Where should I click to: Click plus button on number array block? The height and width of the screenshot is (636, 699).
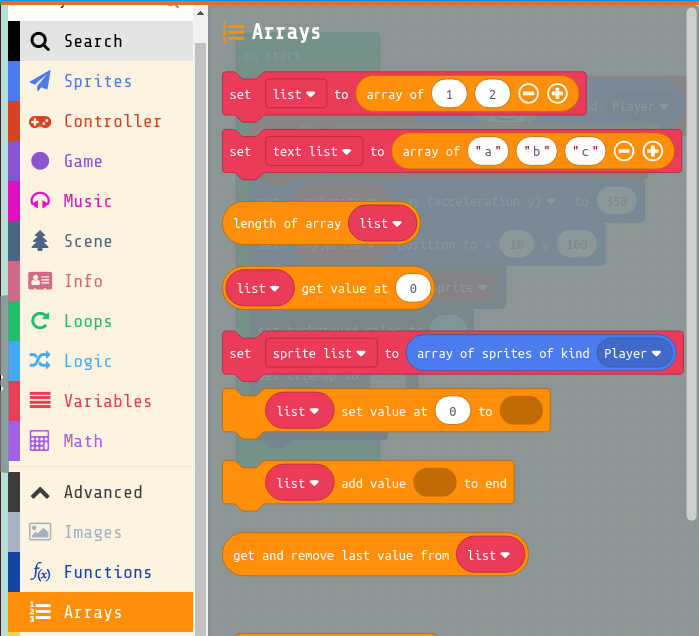557,94
